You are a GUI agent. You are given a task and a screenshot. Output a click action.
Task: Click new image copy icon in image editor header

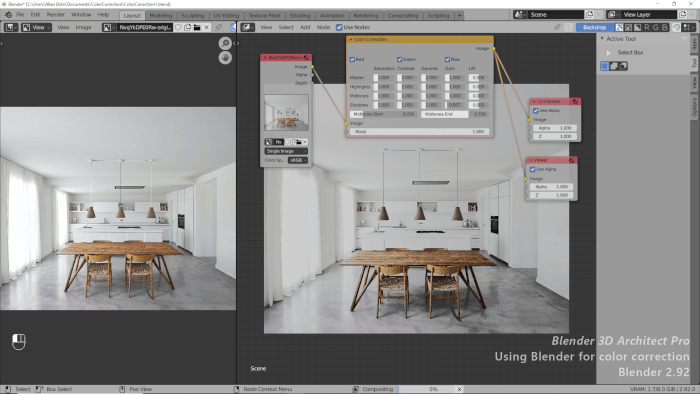click(x=188, y=27)
